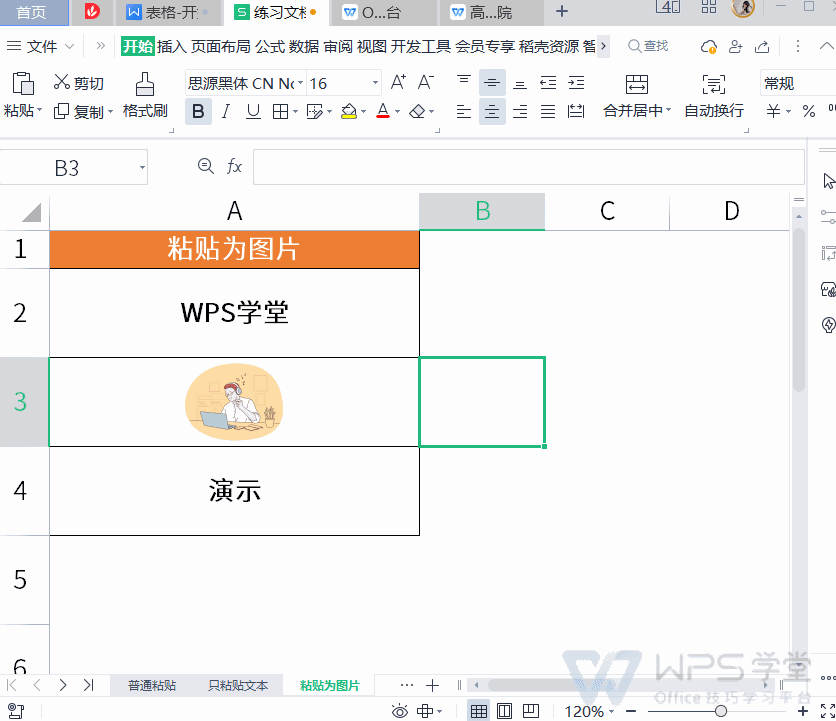Click the zoom slider handle
Screen dimensions: 836x721
click(x=721, y=711)
